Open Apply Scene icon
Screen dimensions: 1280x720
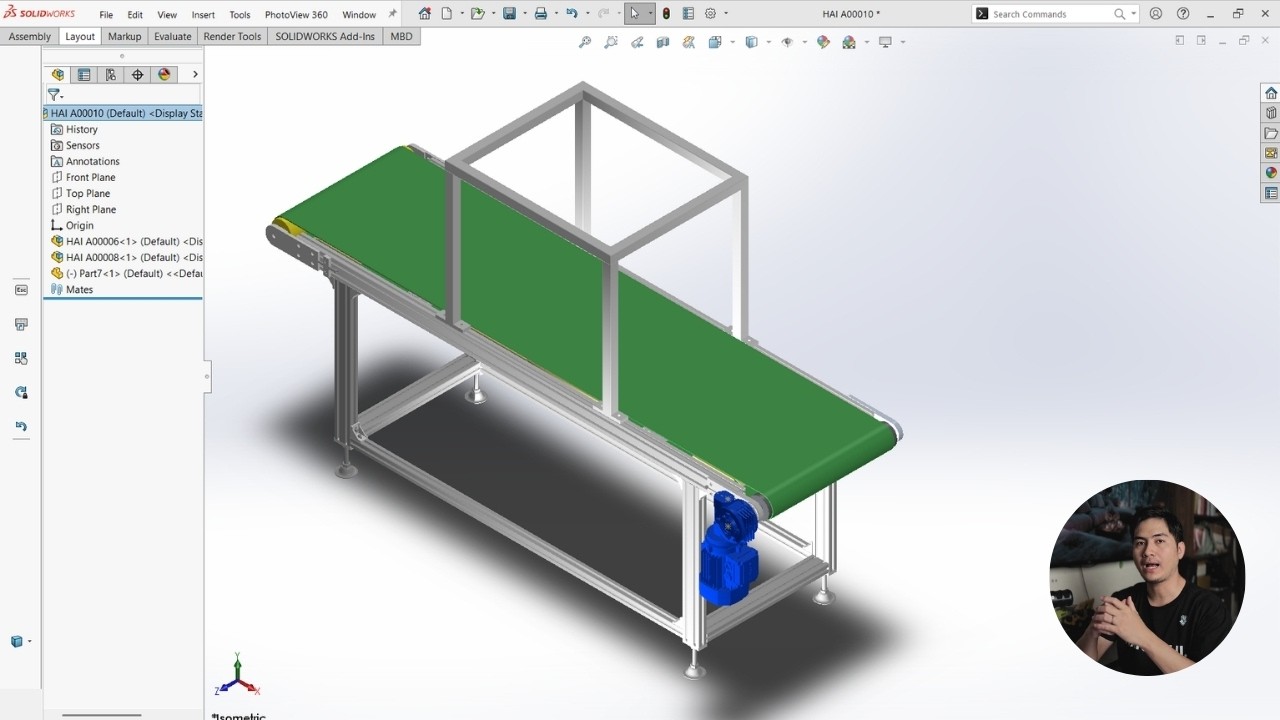pos(849,42)
